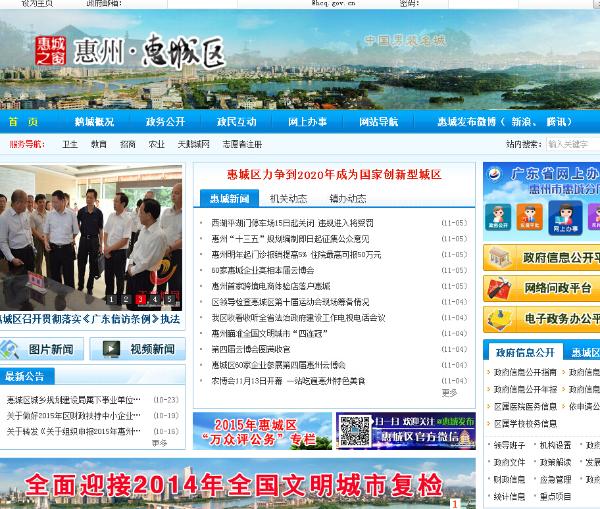Switch to the 镇办动态 news tab
This screenshot has width=600, height=509.
pos(347,198)
